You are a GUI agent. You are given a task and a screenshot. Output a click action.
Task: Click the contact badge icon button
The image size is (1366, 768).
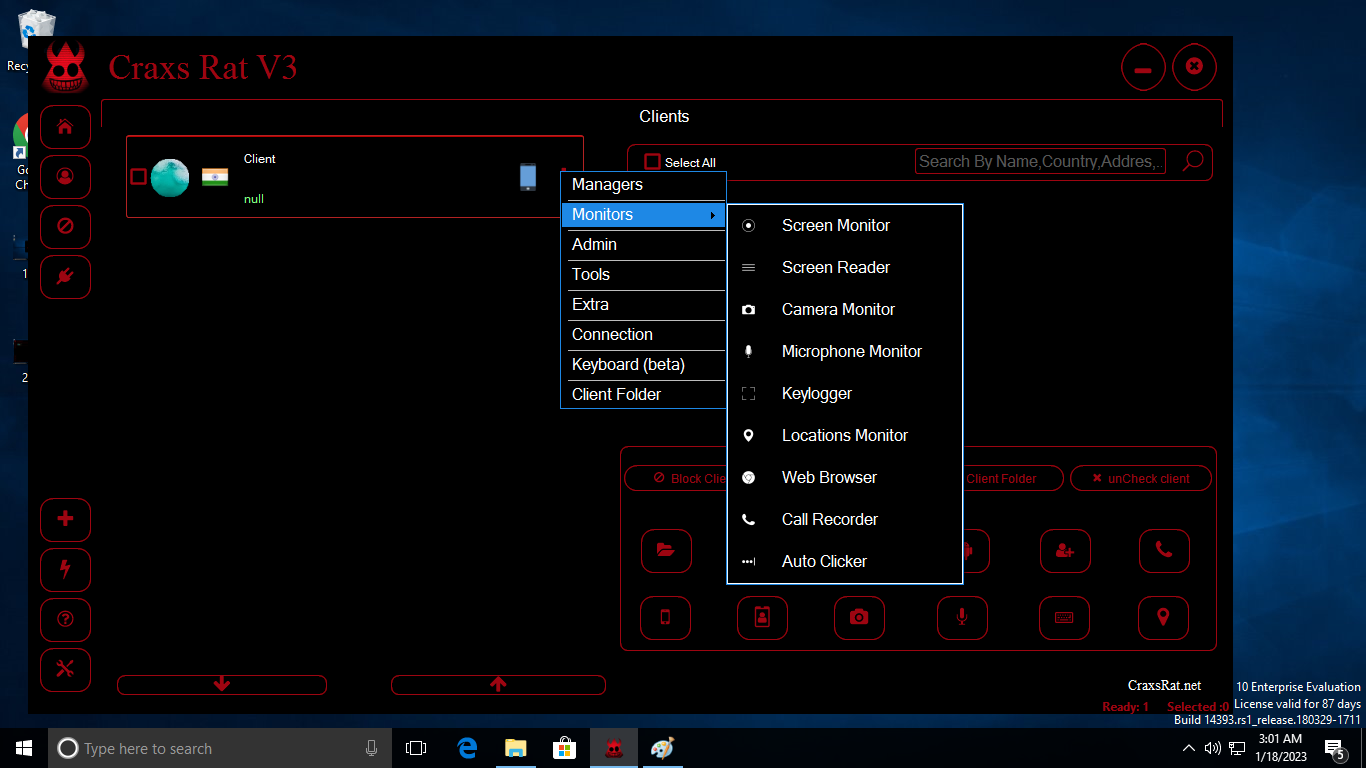coord(762,618)
